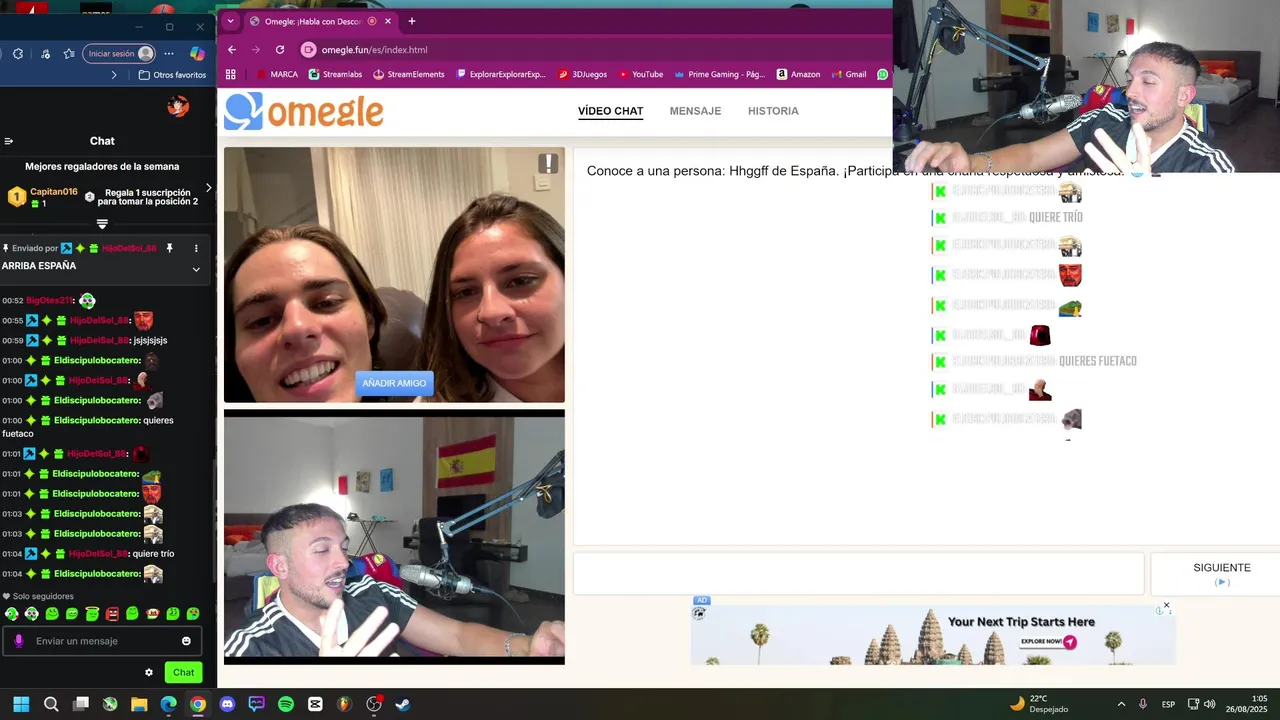Viewport: 1280px width, 720px height.
Task: Click the Chrome back arrow button
Action: point(232,50)
